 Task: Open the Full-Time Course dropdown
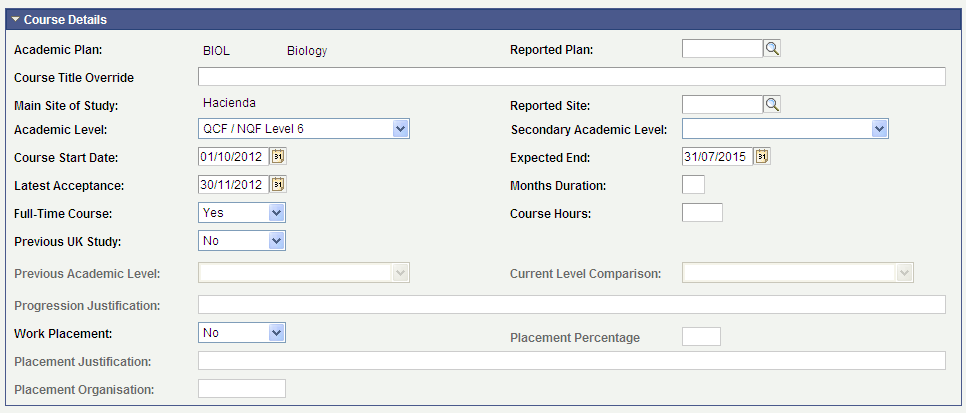tap(277, 212)
